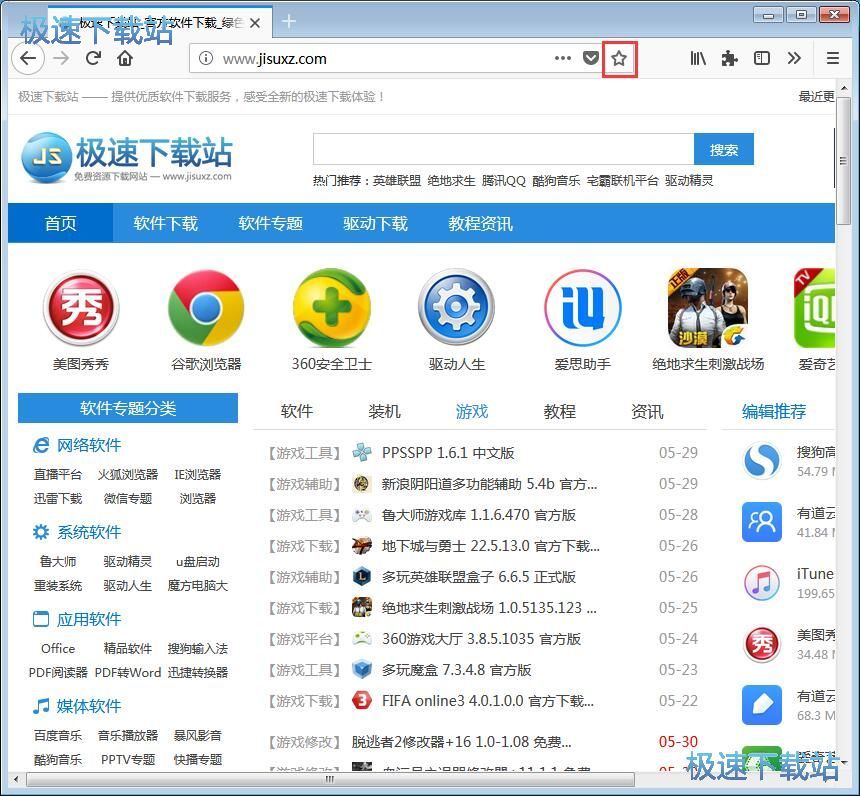Screen dimensions: 860x796
Task: Open the hamburger application menu
Action: click(832, 59)
